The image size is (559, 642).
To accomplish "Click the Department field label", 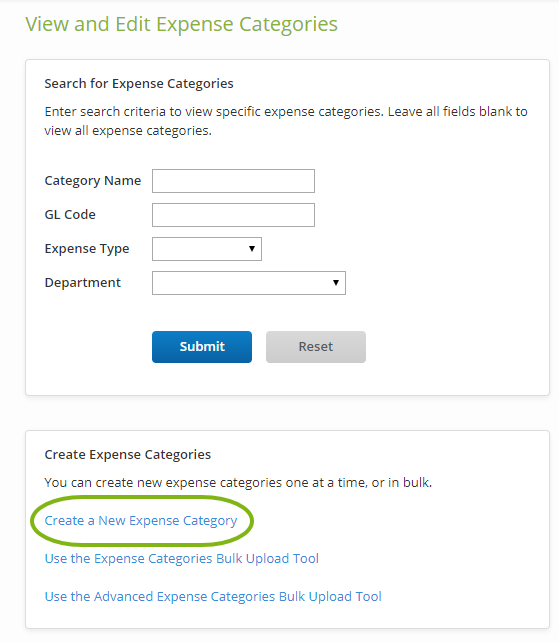I will coord(83,283).
